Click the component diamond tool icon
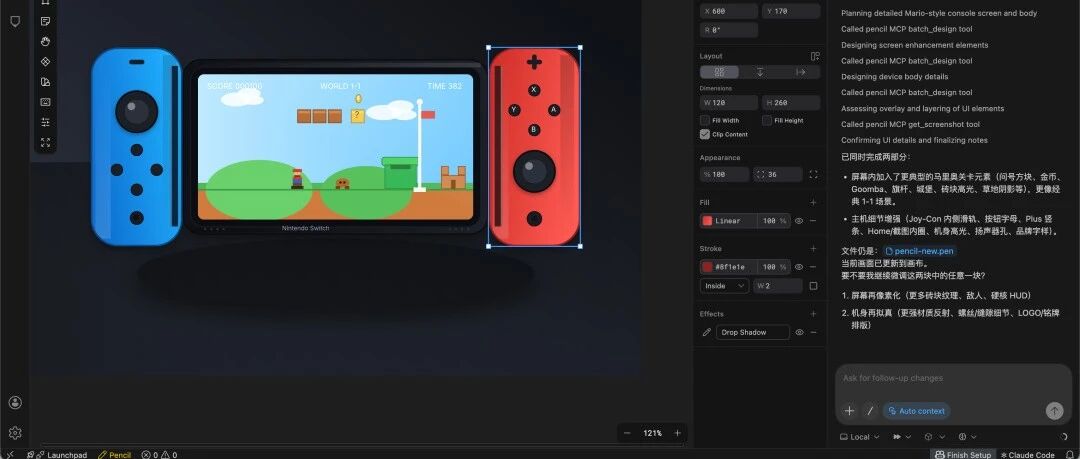The height and width of the screenshot is (459, 1080). coord(45,61)
